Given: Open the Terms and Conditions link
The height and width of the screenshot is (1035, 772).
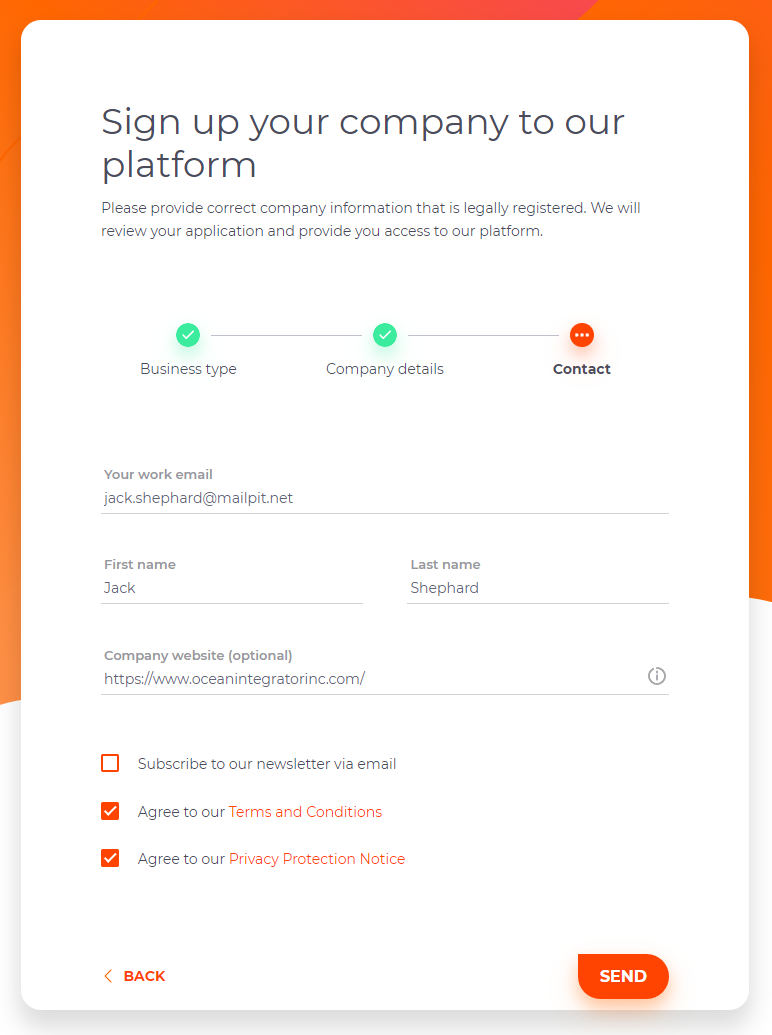Looking at the screenshot, I should (x=306, y=812).
